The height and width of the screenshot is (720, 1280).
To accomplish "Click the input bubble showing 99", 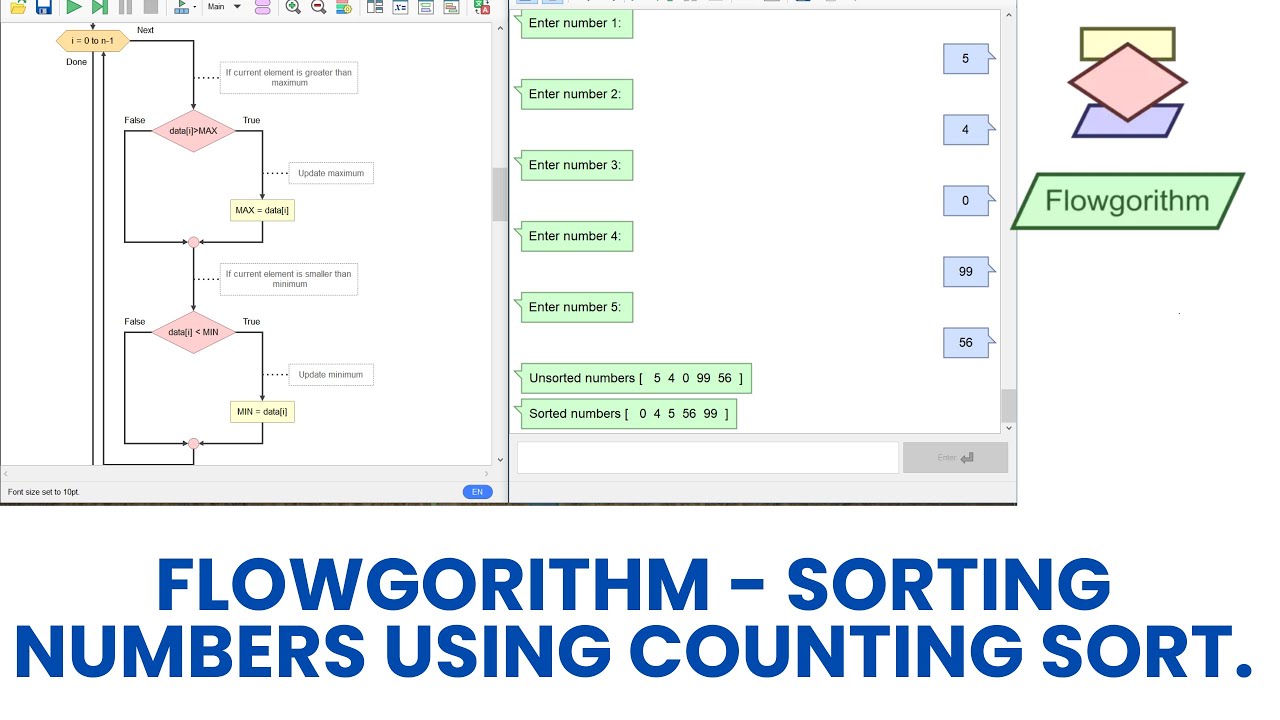I will click(968, 272).
